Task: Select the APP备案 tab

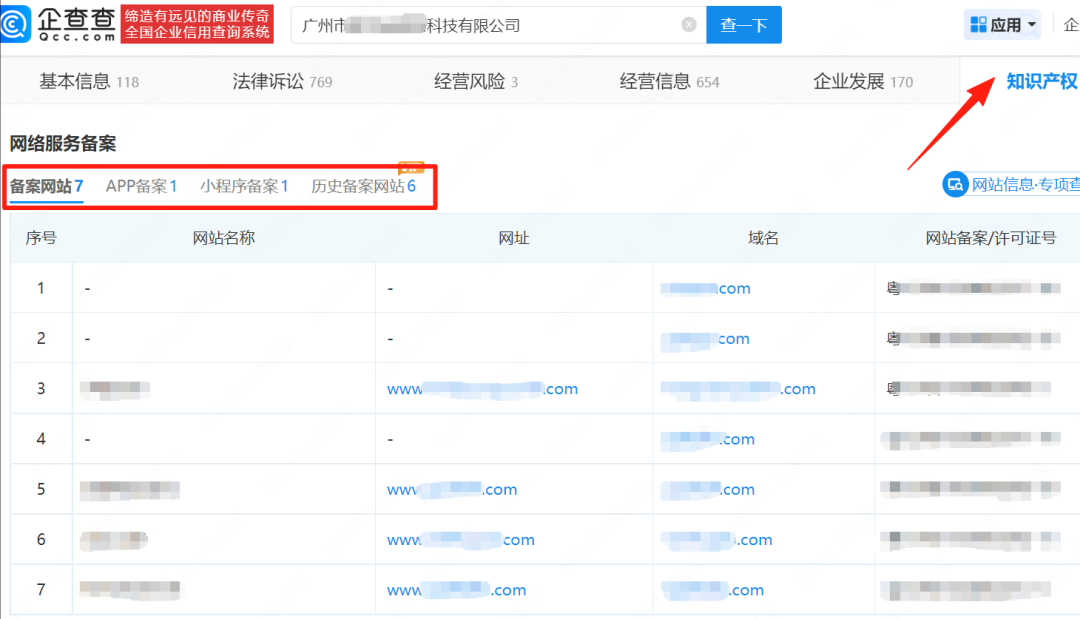Action: pyautogui.click(x=140, y=186)
